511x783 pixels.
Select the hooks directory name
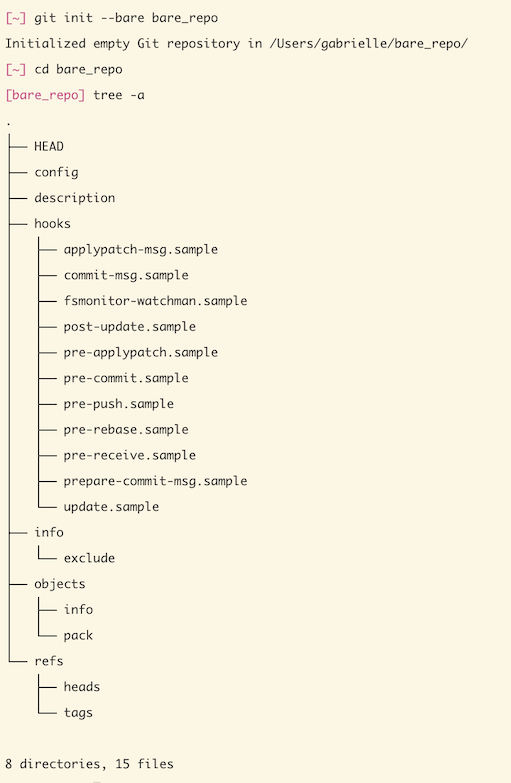(x=52, y=224)
